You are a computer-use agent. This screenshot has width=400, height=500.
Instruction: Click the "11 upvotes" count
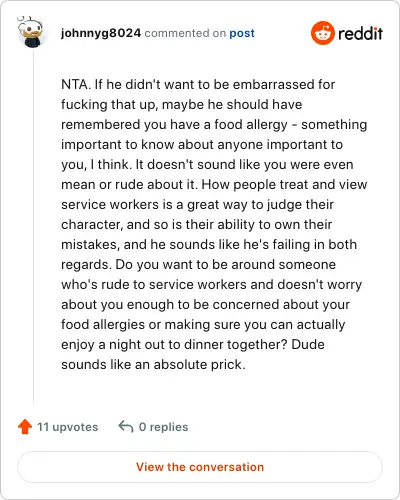click(68, 427)
